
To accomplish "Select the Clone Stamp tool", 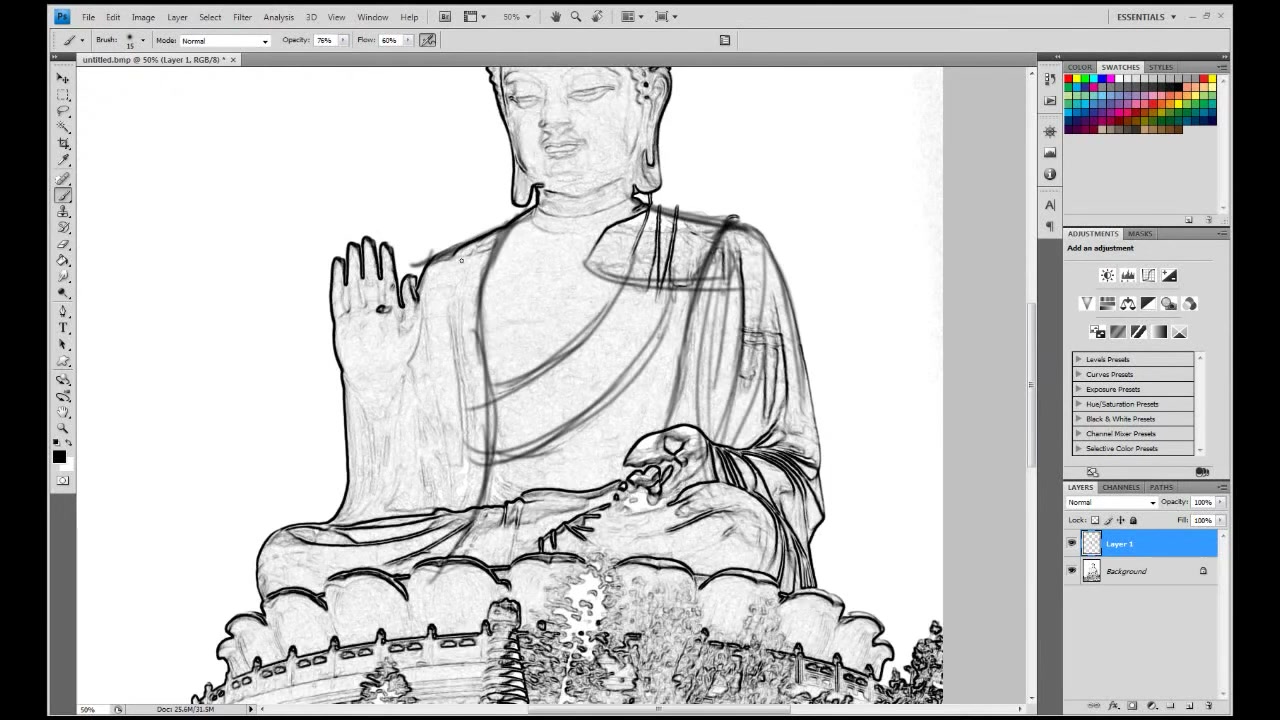I will coord(63,212).
